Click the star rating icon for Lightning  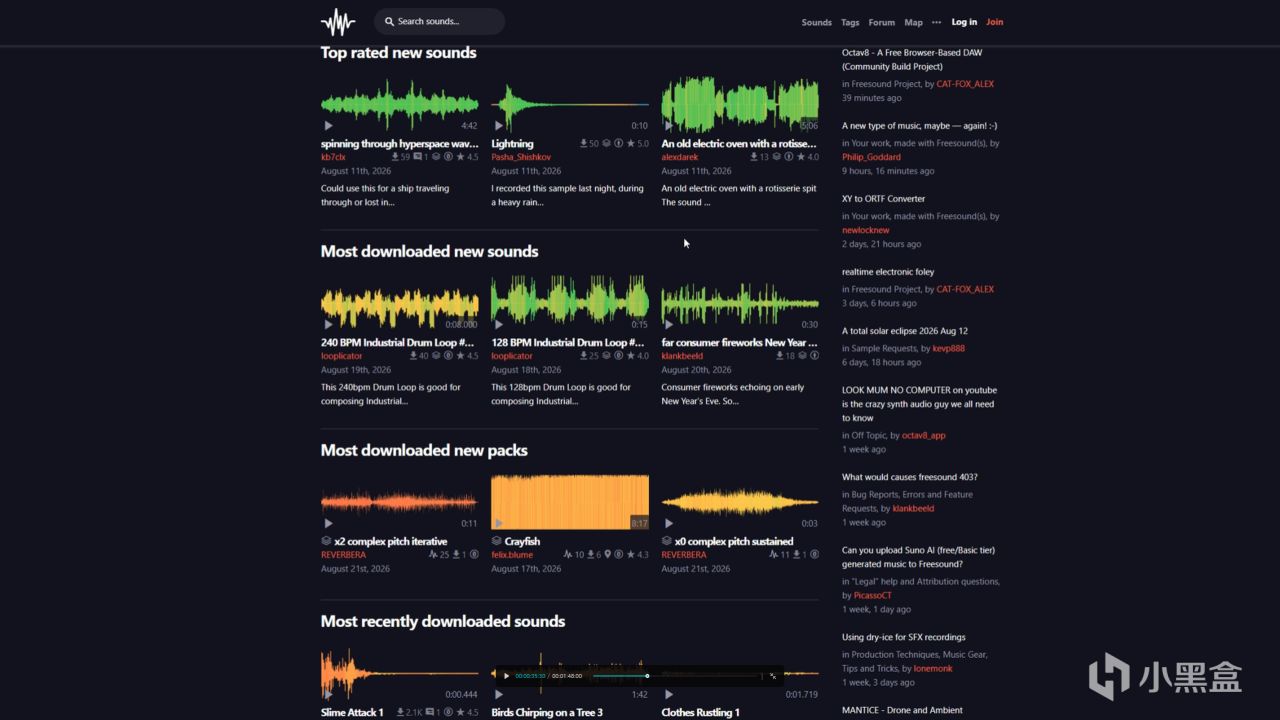[x=630, y=143]
